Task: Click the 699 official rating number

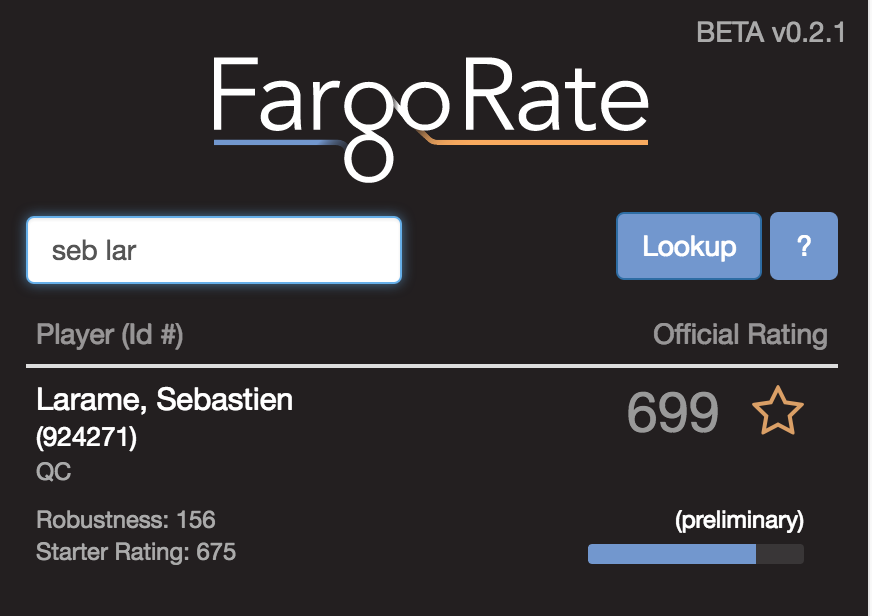Action: [x=673, y=412]
